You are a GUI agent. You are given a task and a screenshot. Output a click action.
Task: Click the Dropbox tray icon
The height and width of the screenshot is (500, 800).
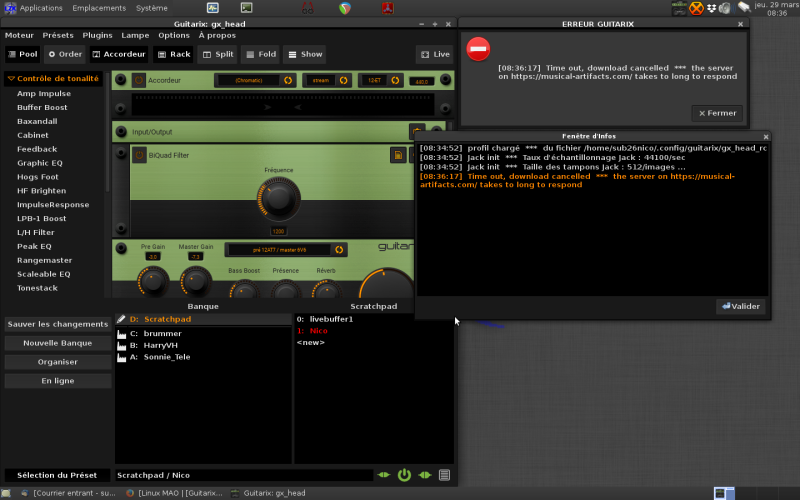coord(711,8)
